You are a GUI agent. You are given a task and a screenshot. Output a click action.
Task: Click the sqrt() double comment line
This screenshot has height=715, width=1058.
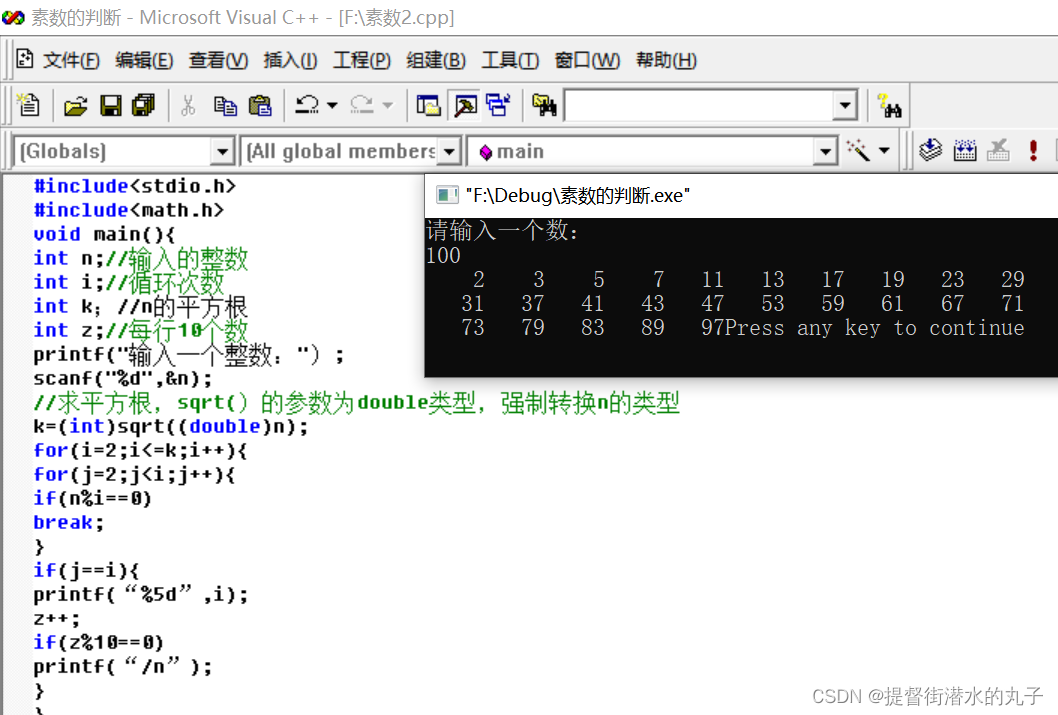point(356,403)
